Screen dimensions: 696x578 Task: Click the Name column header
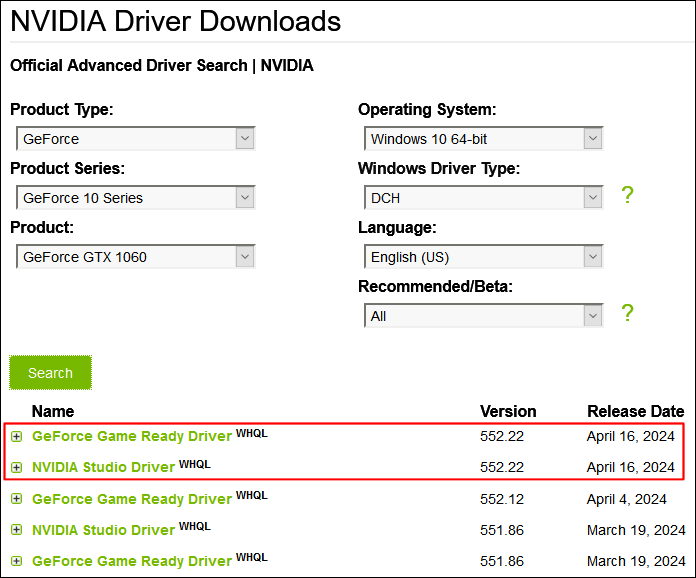(x=53, y=411)
